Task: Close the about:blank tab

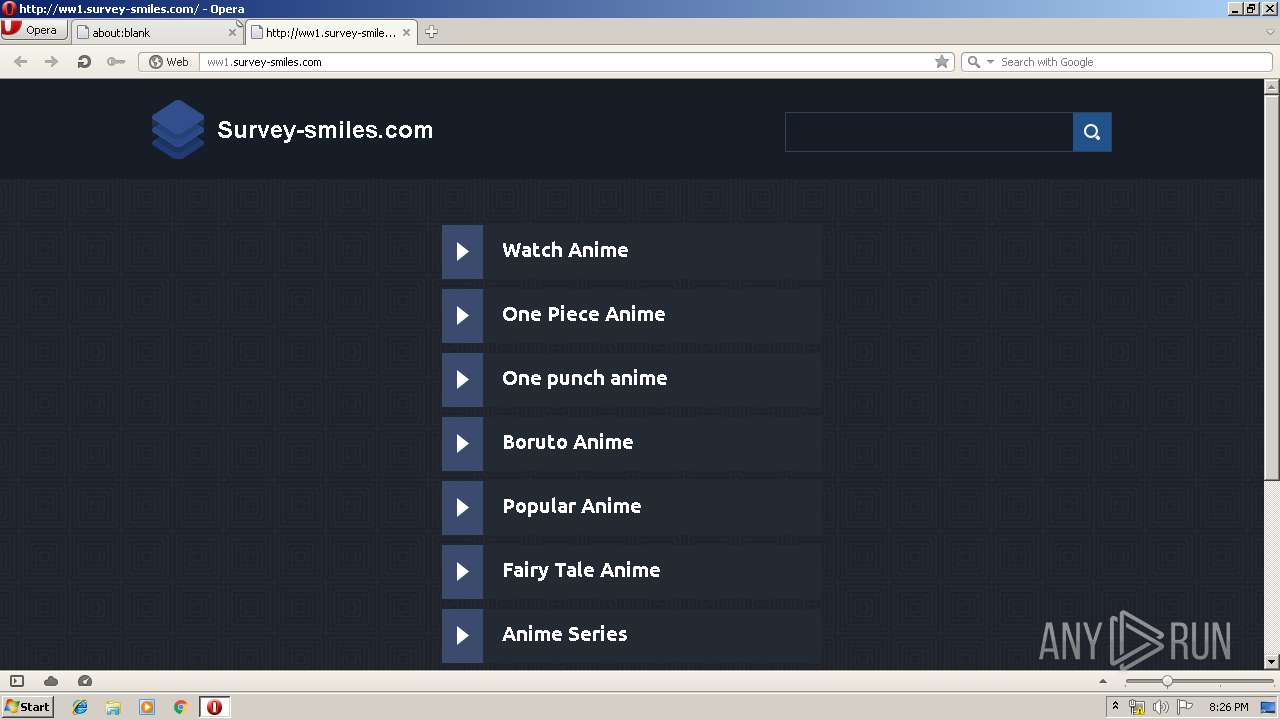Action: point(232,32)
